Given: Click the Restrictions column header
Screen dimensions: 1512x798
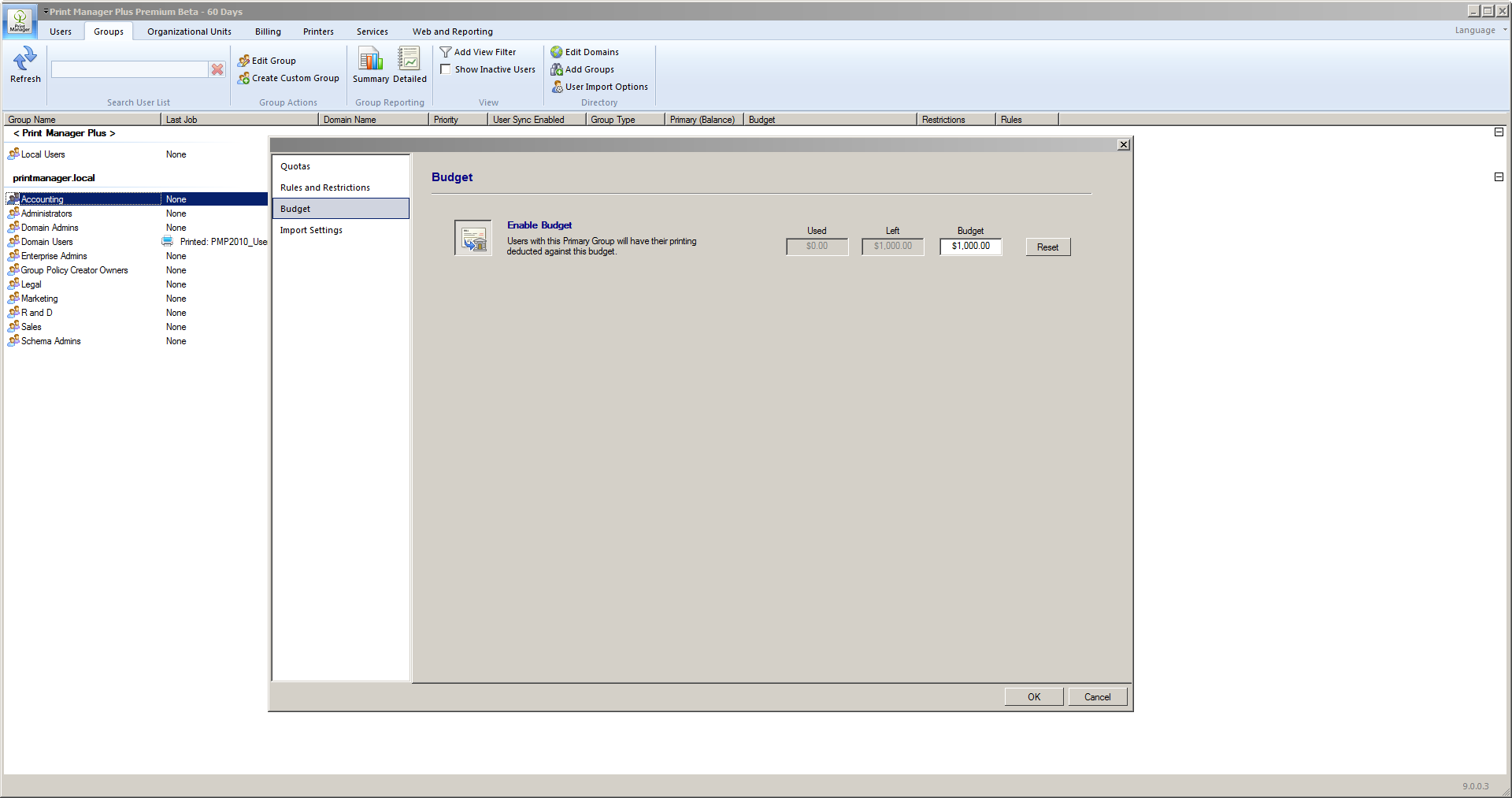Looking at the screenshot, I should (x=956, y=120).
